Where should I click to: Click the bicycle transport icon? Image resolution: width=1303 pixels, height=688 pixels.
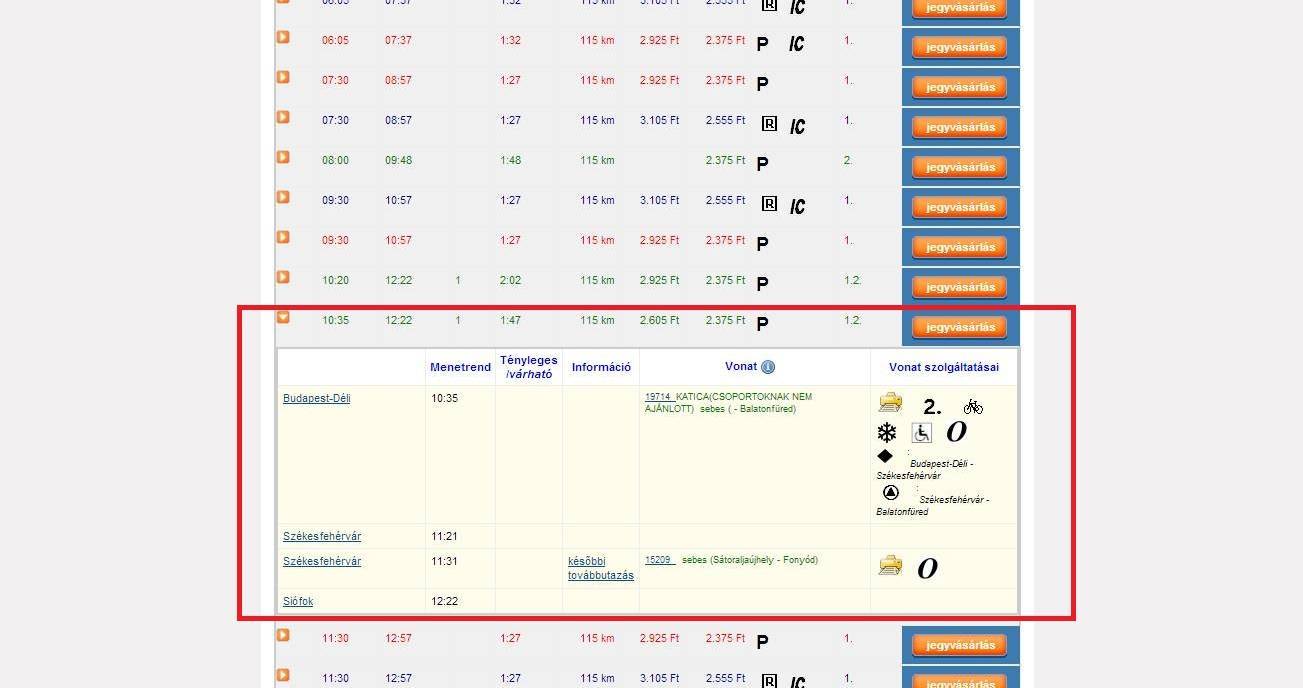coord(973,406)
